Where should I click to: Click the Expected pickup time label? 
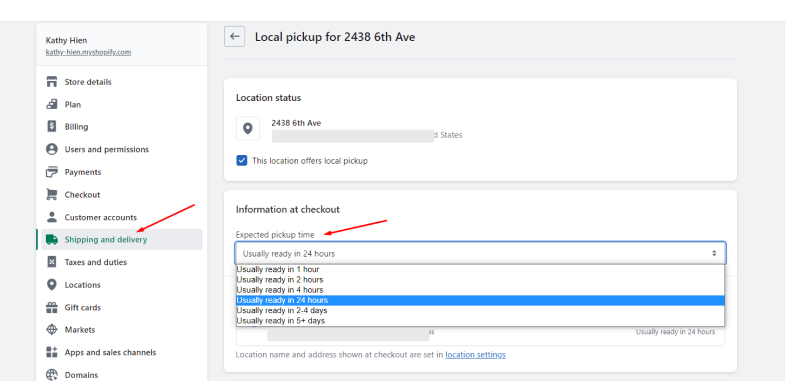click(275, 234)
